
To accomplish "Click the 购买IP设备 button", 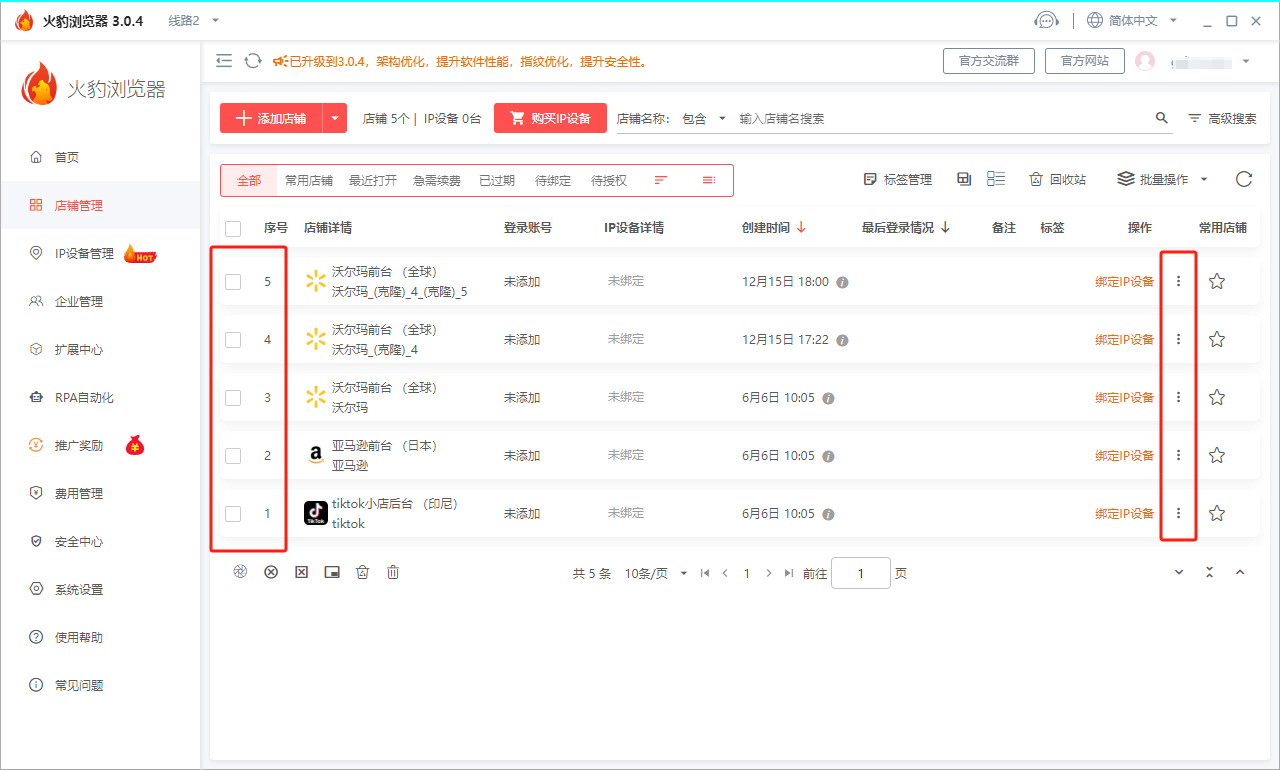I will (x=550, y=118).
